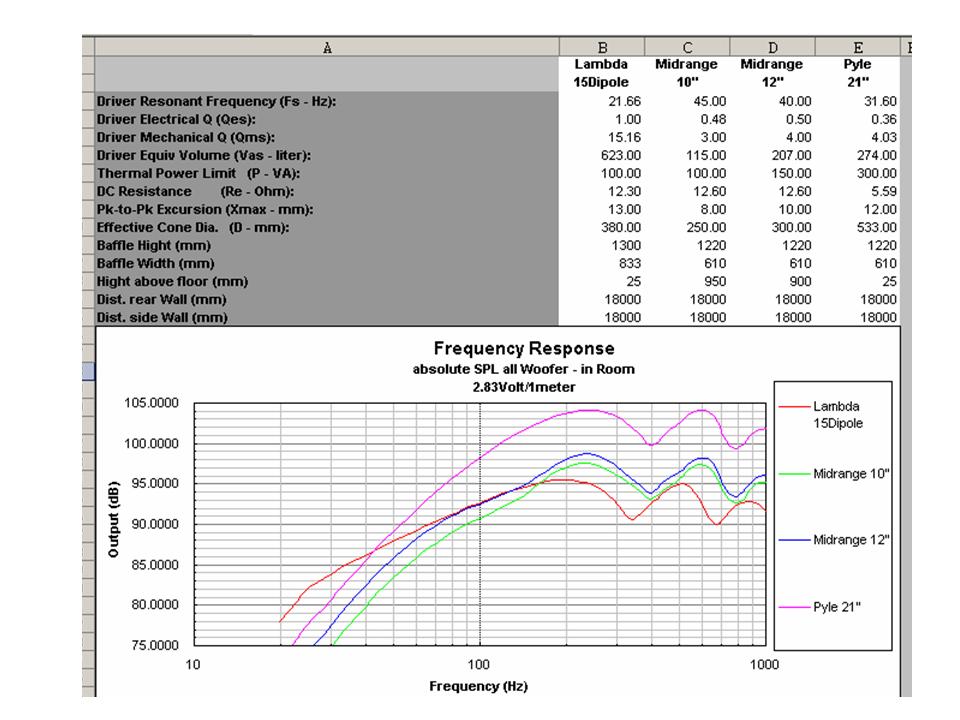This screenshot has width=960, height=720.
Task: Select column E header
Action: [857, 48]
